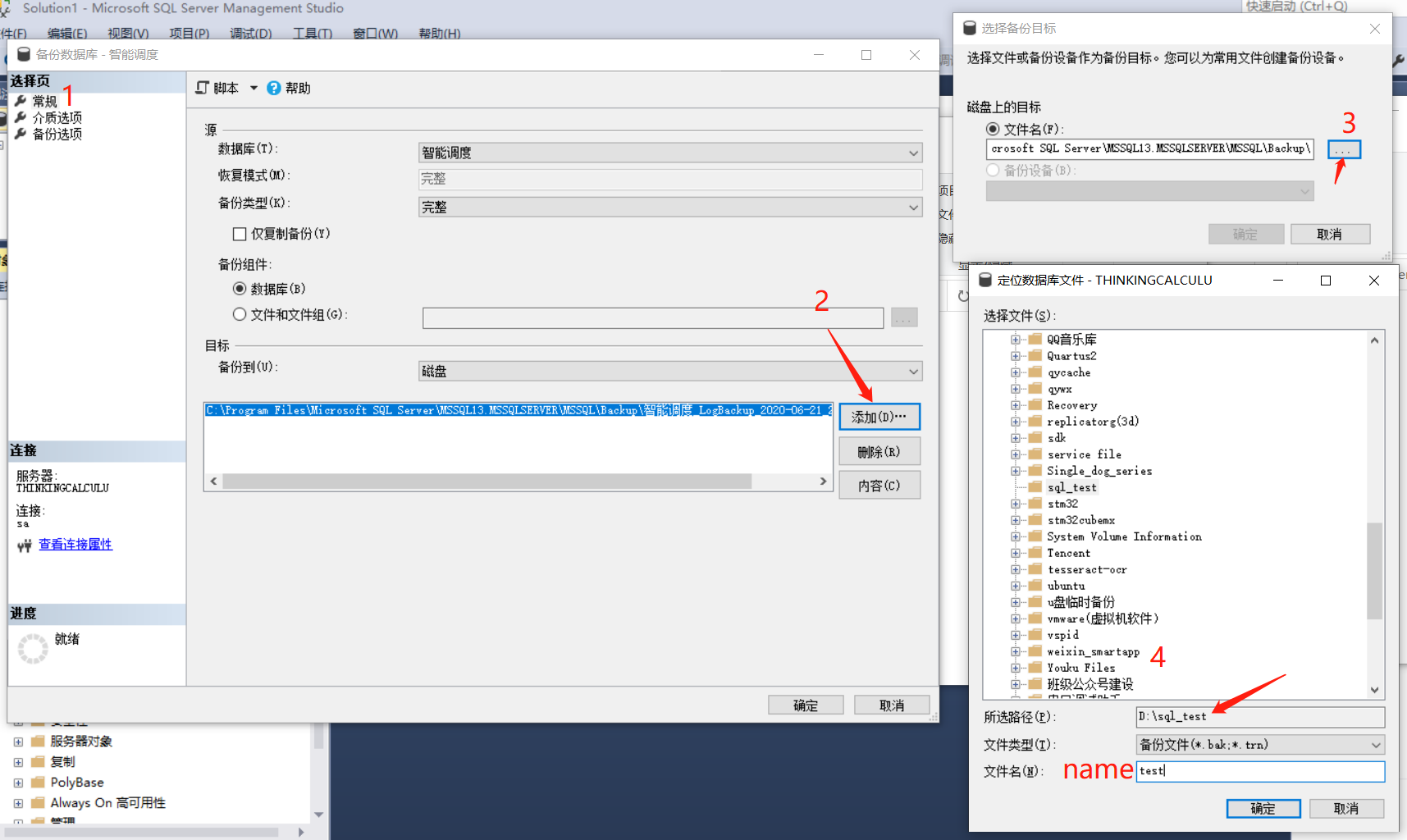Open the 备份到(U) dropdown showing 磁盘
The height and width of the screenshot is (840, 1407).
[x=670, y=371]
